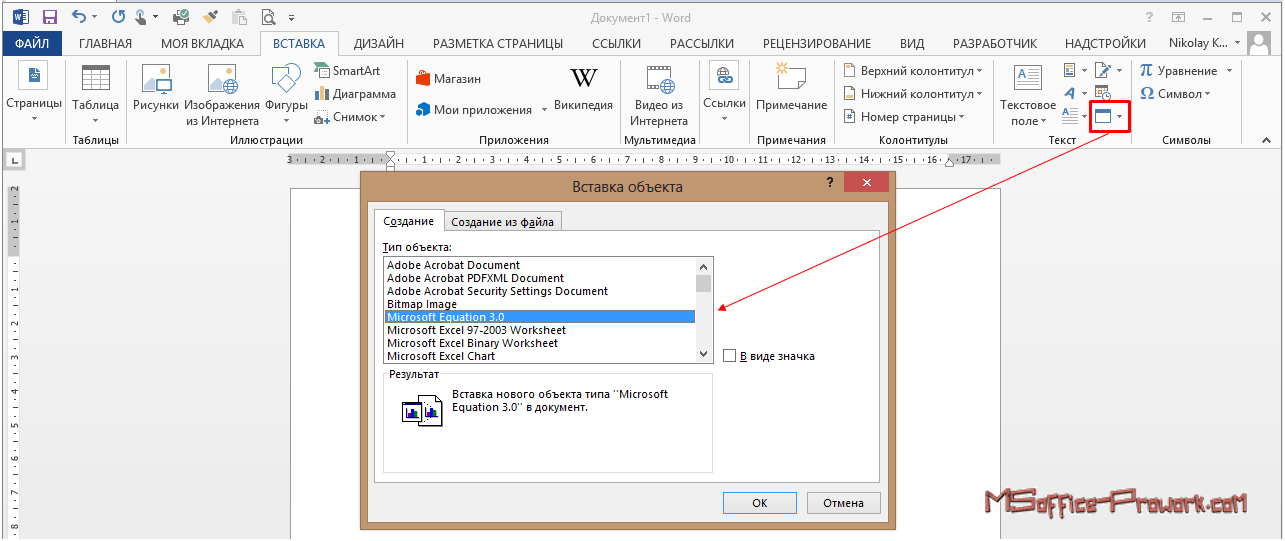Screen dimensions: 1285x541
Task: Click the Примечание comment icon
Action: point(791,88)
